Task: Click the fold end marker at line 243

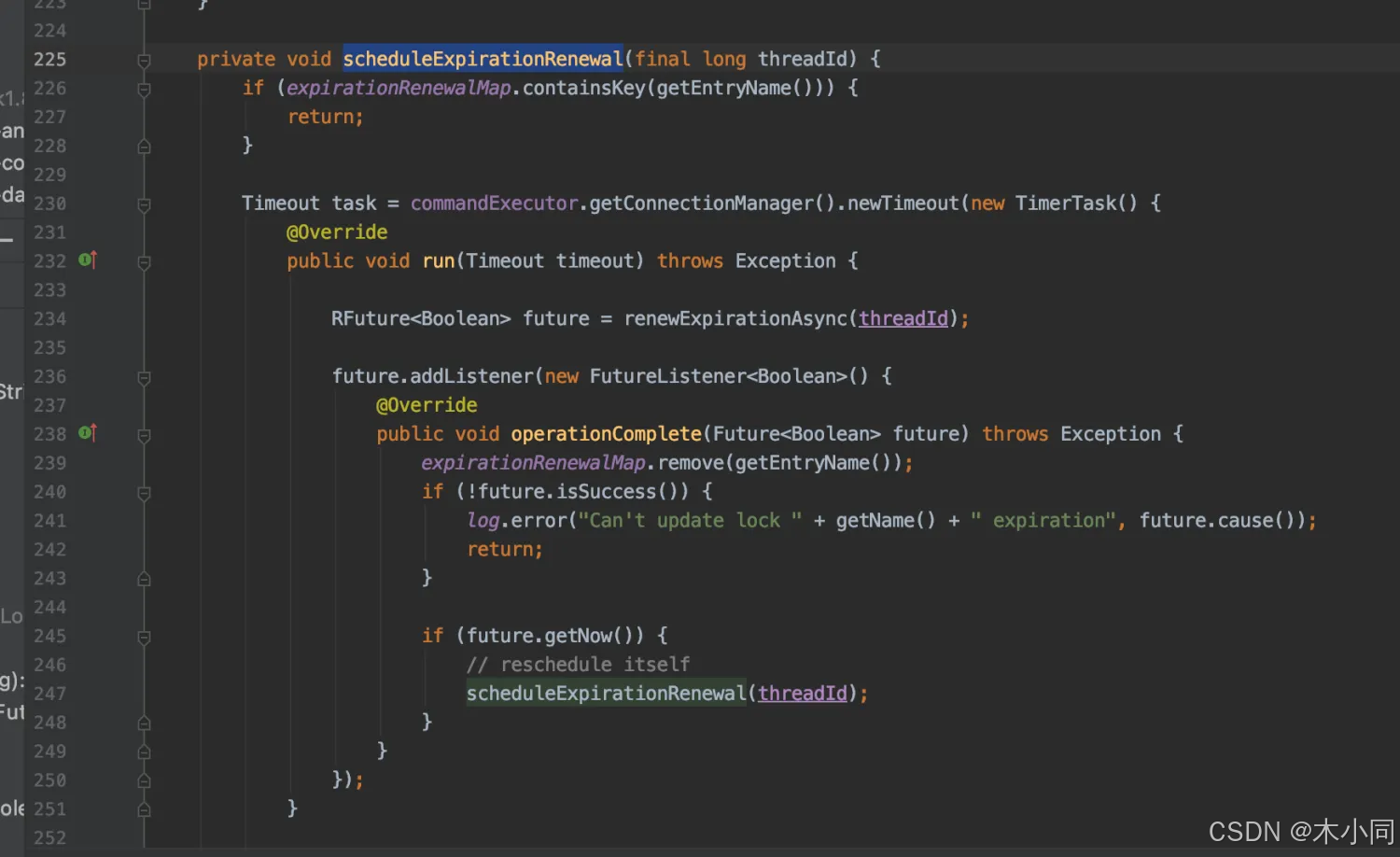Action: coord(144,579)
